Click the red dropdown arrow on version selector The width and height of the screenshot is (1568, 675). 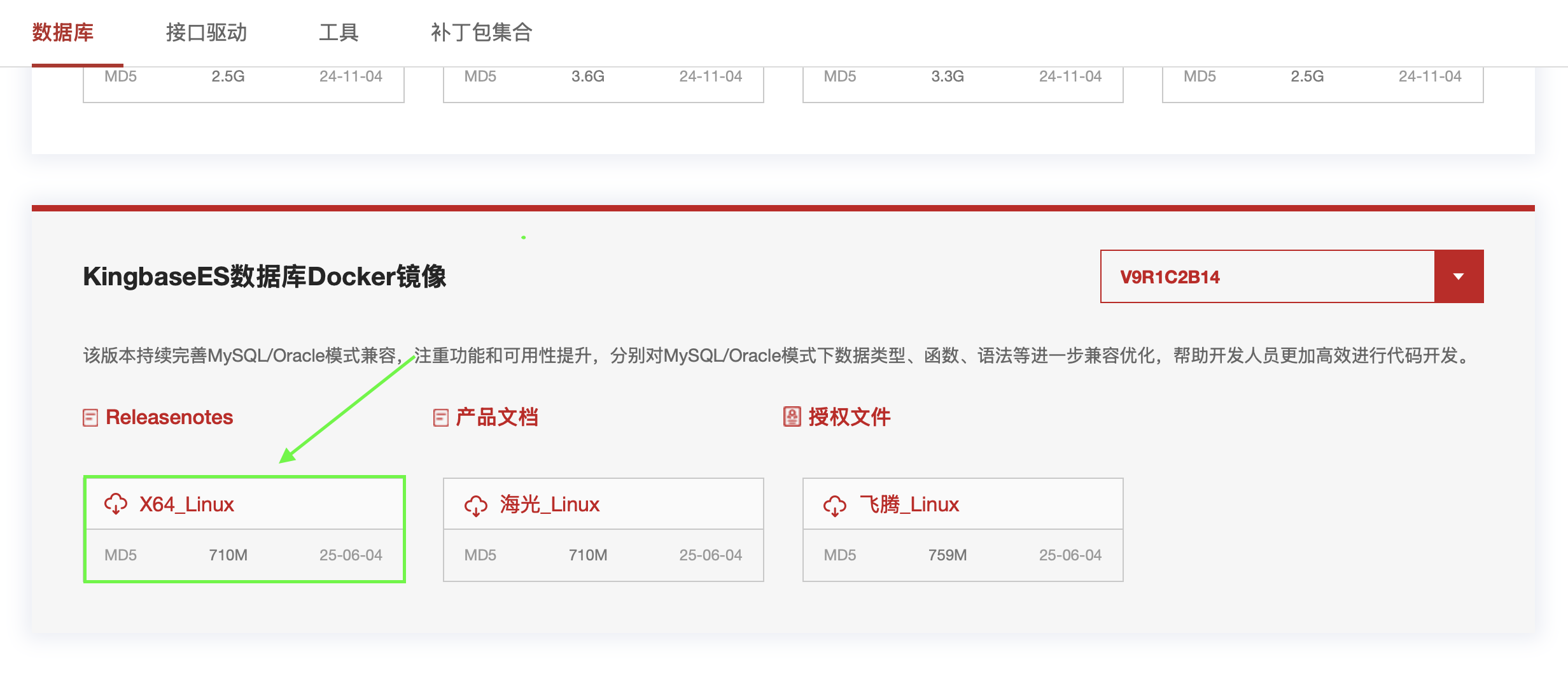click(x=1458, y=276)
